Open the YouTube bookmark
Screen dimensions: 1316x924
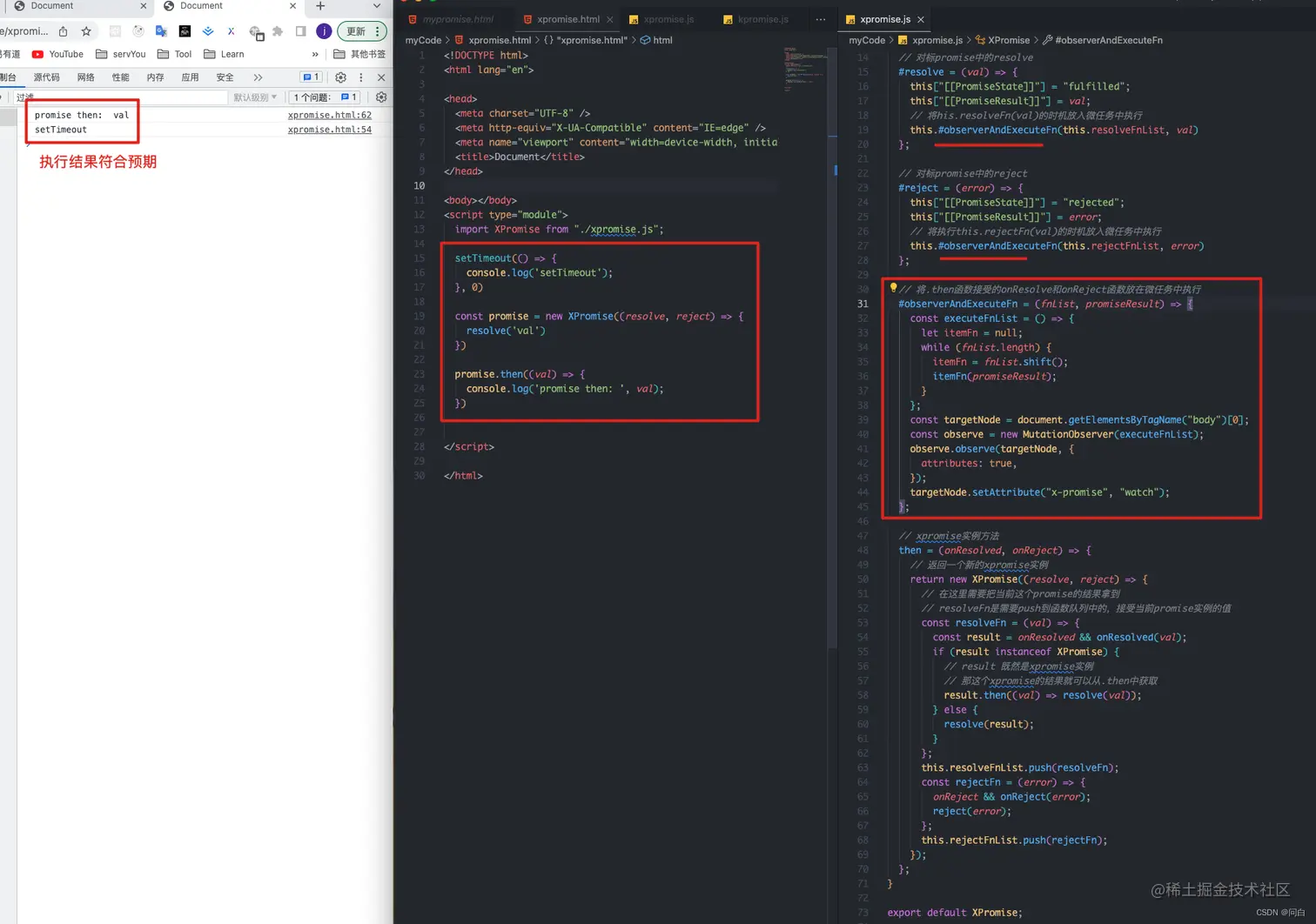[57, 54]
